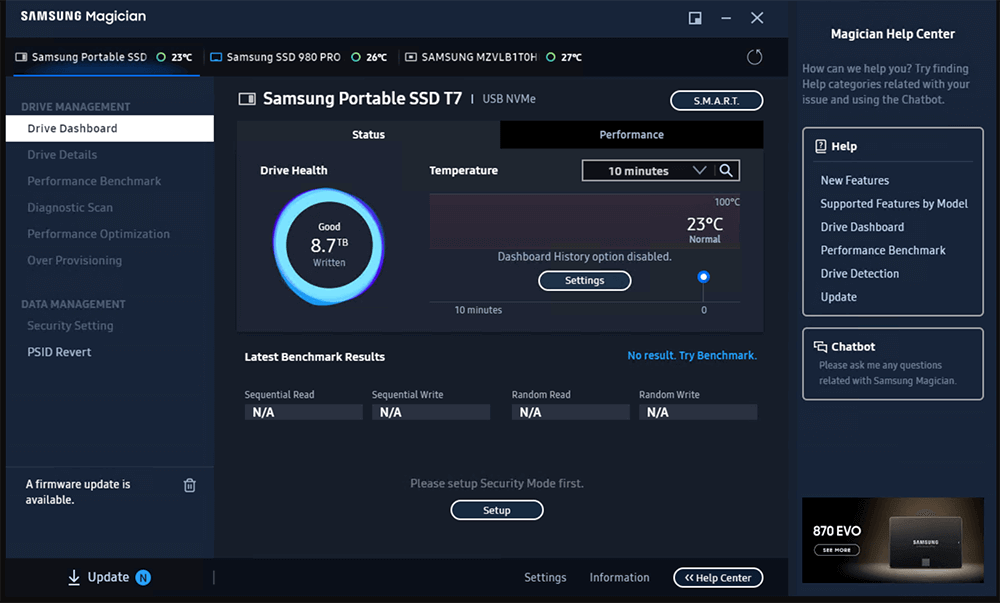Click the Help book icon in Help panel

[x=823, y=145]
